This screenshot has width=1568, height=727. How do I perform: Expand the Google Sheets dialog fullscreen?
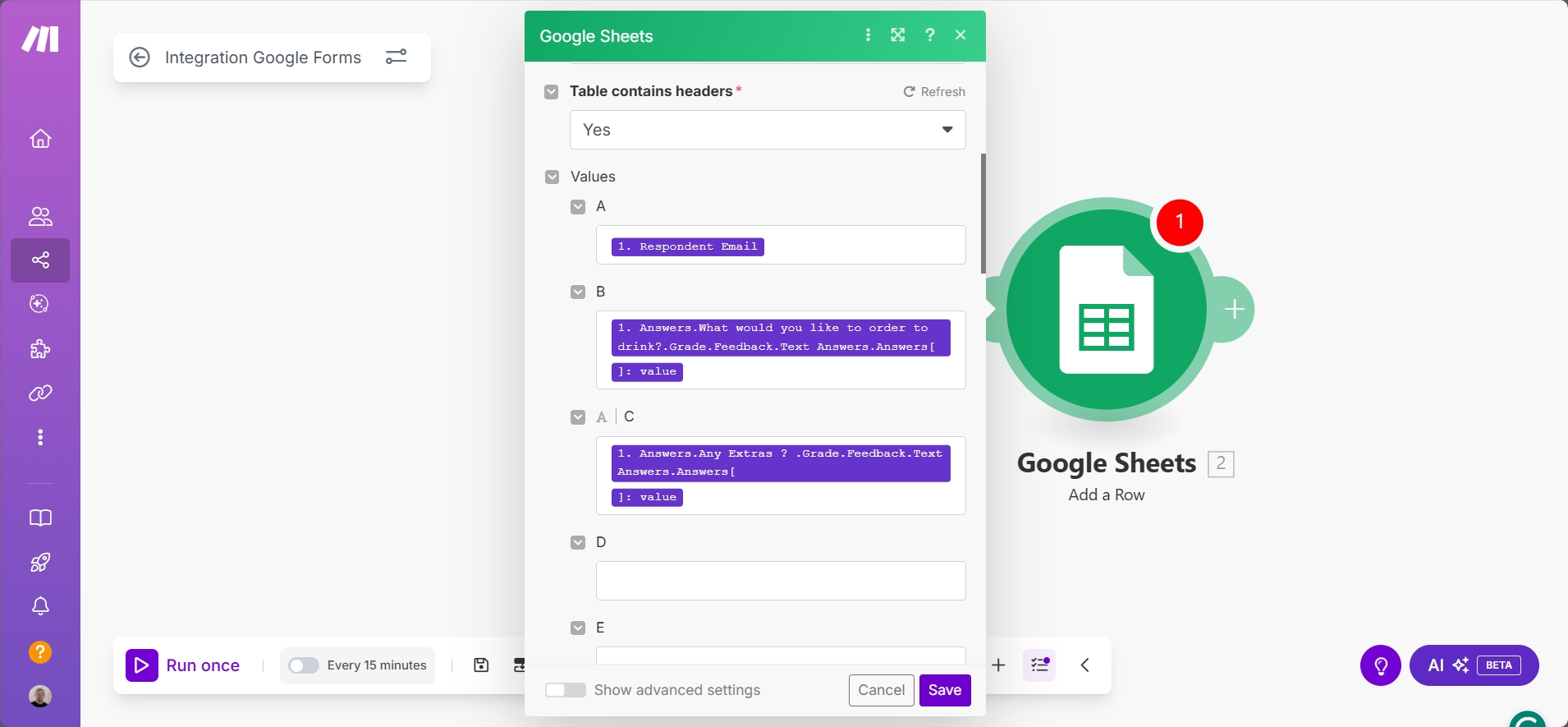point(898,35)
